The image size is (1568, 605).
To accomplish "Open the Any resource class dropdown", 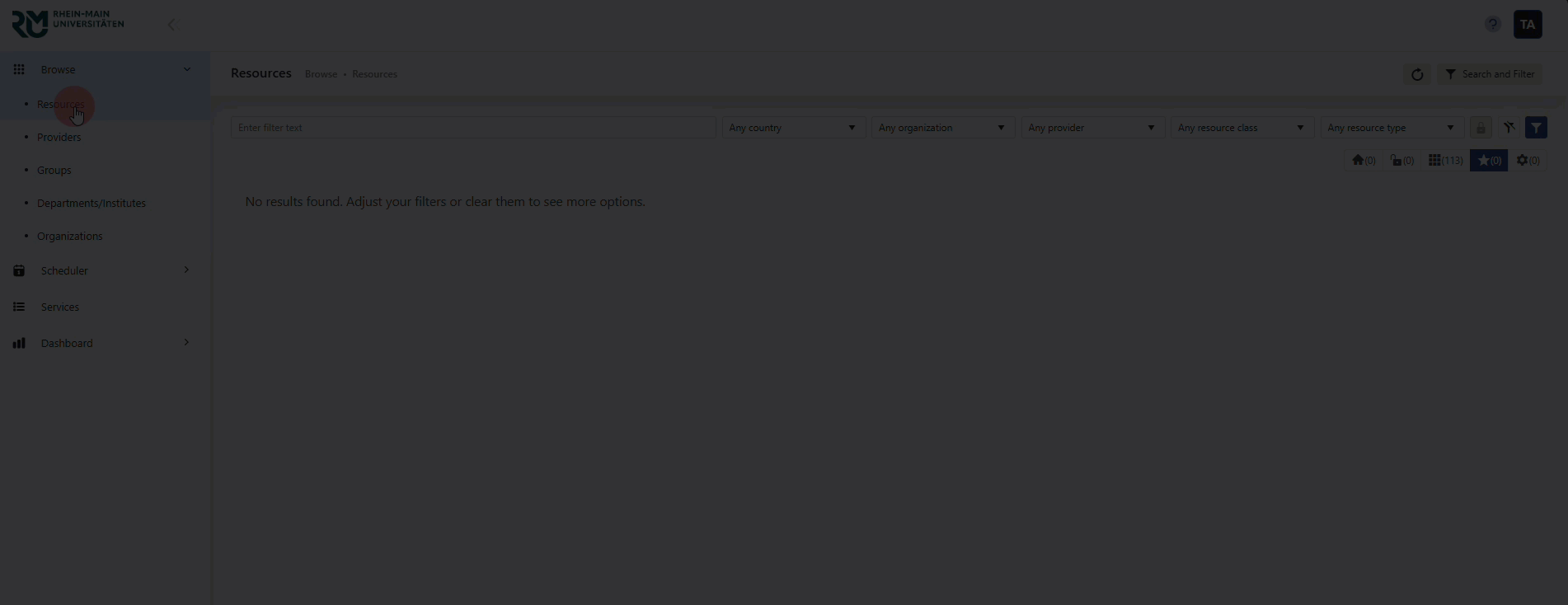I will coord(1242,128).
